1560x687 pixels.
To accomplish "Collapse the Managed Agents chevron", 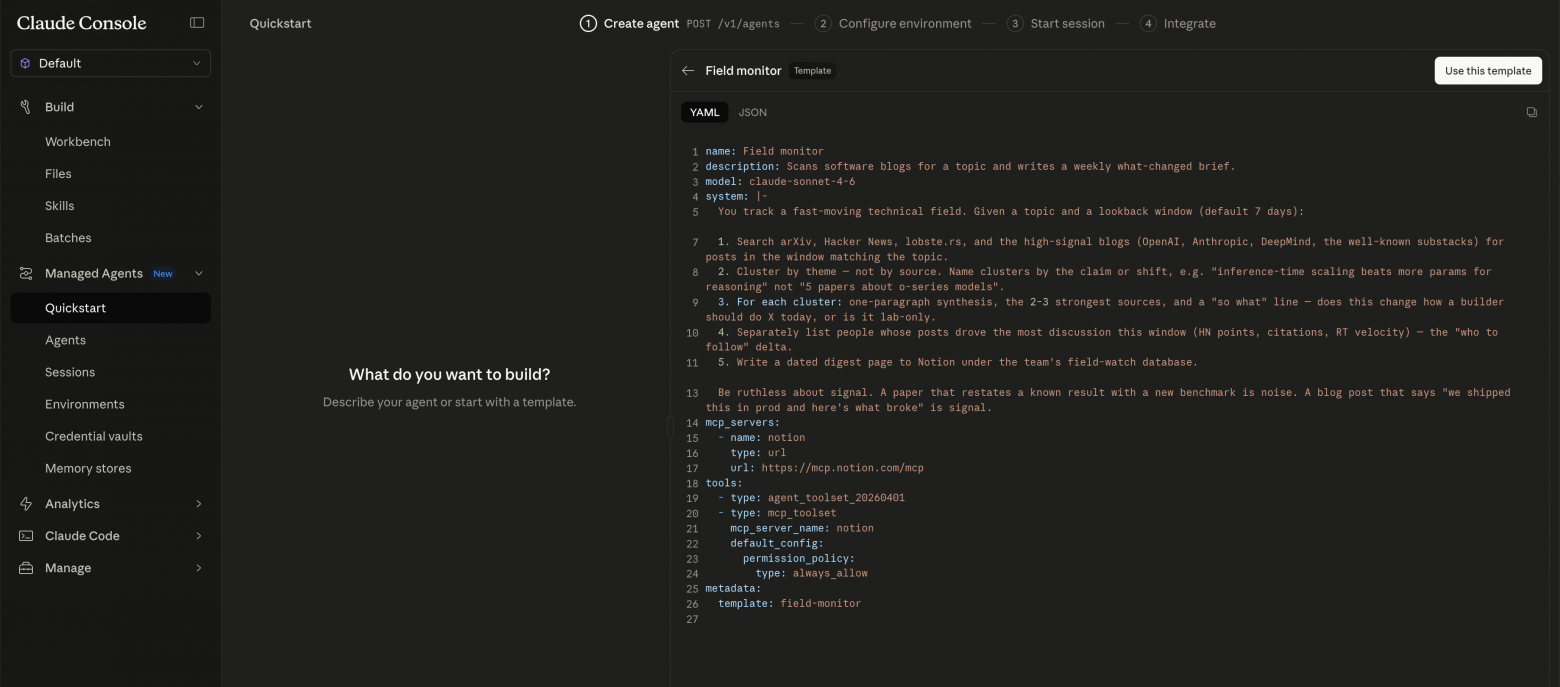I will coord(198,273).
